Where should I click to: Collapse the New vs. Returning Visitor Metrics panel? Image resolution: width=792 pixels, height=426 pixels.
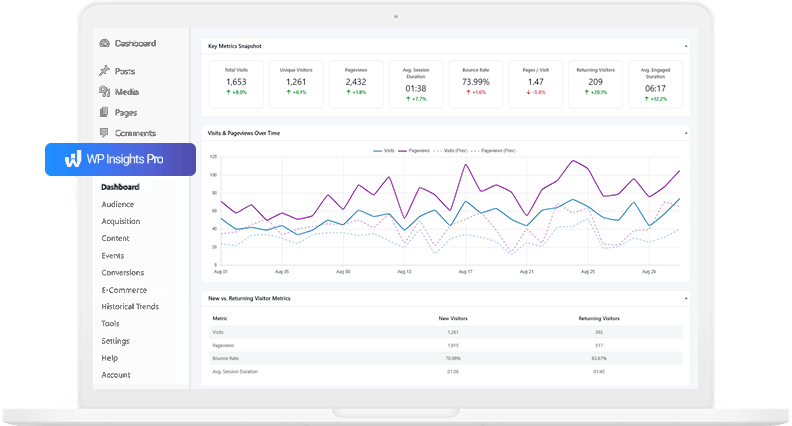tap(686, 299)
